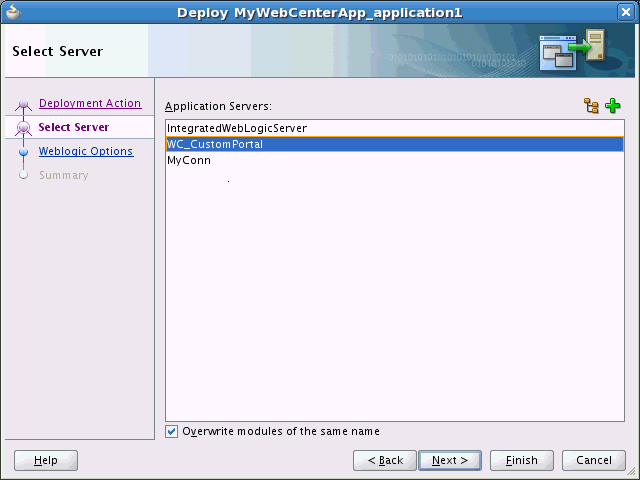The height and width of the screenshot is (480, 640).
Task: Select WC_CustomPortal server entry
Action: pyautogui.click(x=395, y=144)
